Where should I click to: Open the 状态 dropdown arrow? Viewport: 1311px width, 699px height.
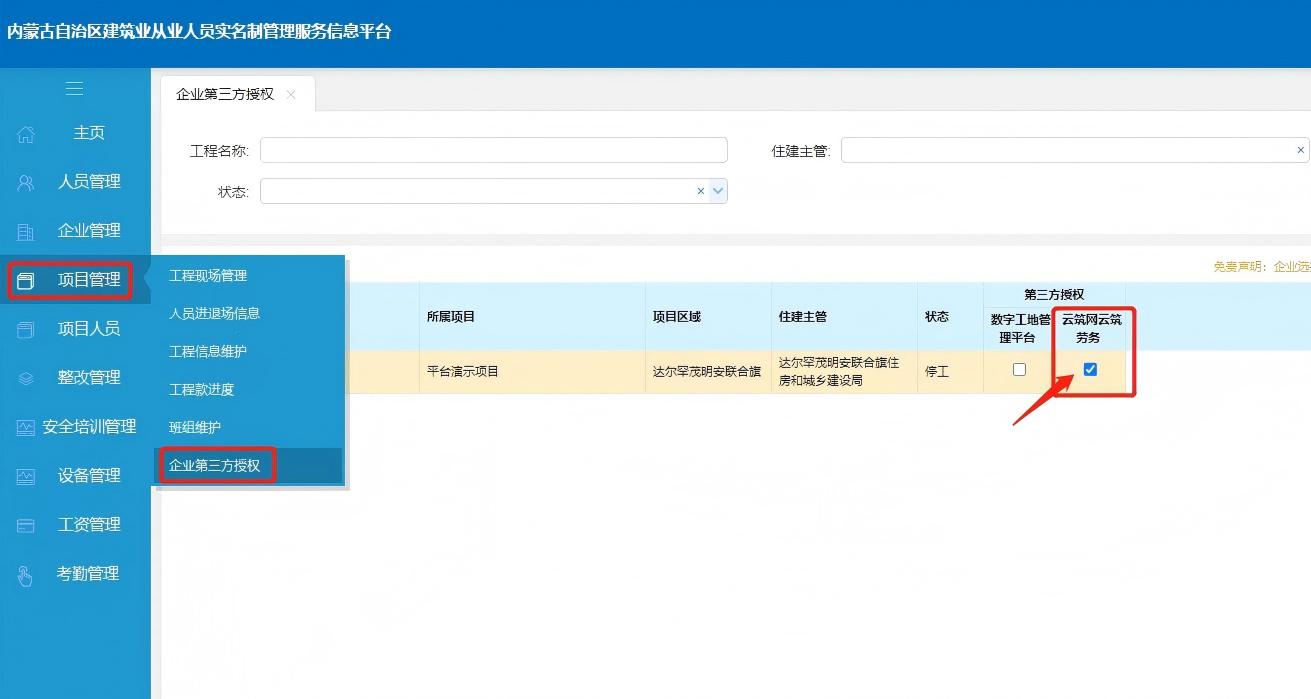click(x=718, y=191)
